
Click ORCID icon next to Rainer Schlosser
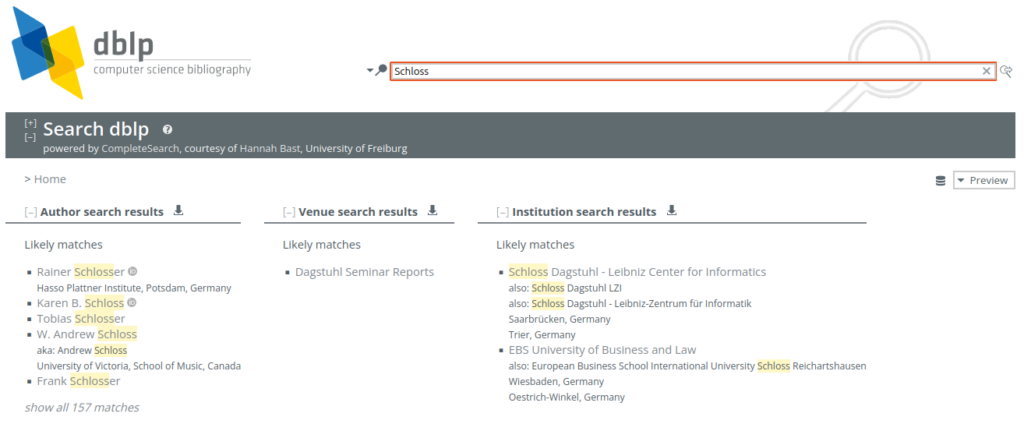(x=132, y=271)
